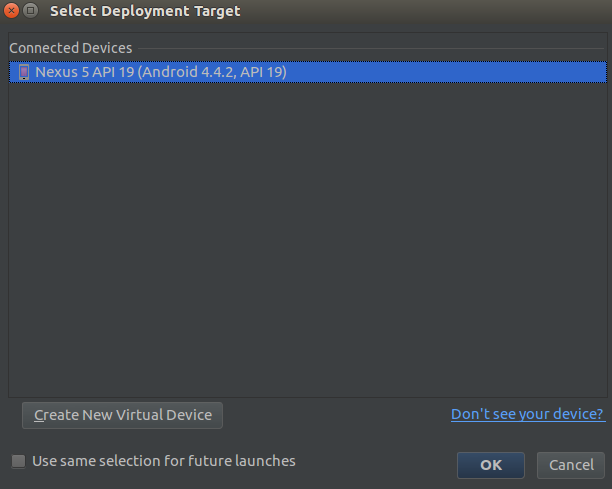The width and height of the screenshot is (612, 489).
Task: Click the "Nexus 5" device name text
Action: (x=61, y=72)
